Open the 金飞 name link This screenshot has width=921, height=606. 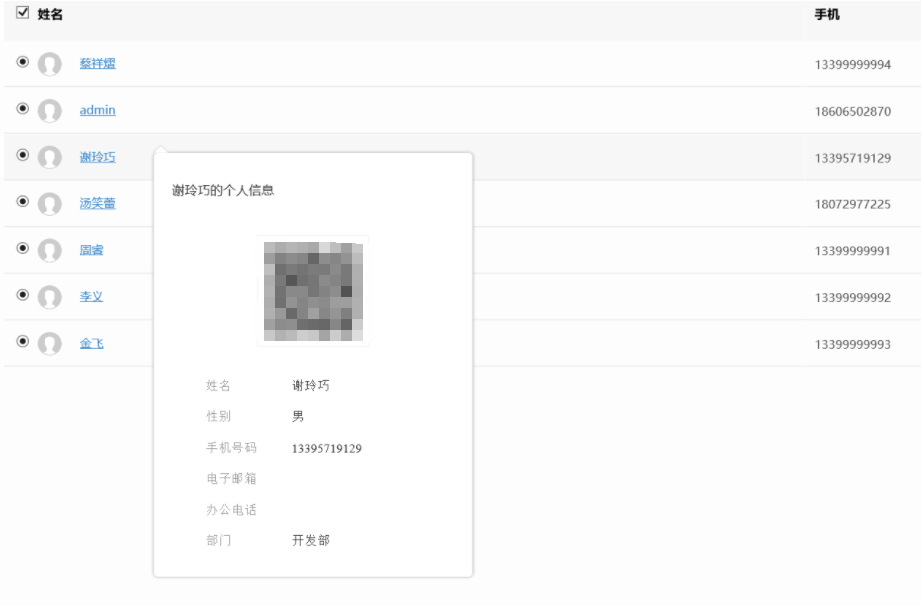[x=92, y=343]
